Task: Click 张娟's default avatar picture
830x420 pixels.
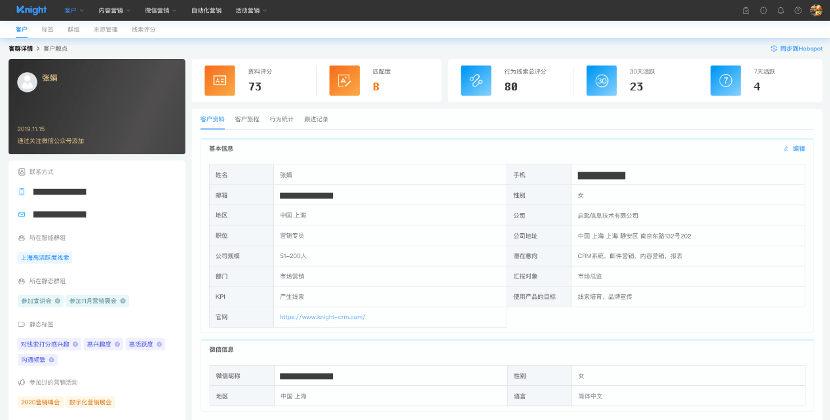Action: pos(27,82)
